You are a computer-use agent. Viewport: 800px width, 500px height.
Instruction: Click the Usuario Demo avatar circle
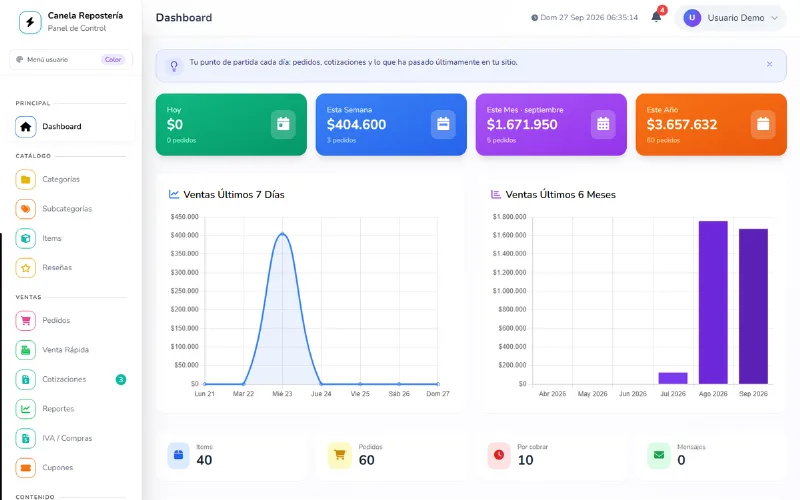[692, 18]
